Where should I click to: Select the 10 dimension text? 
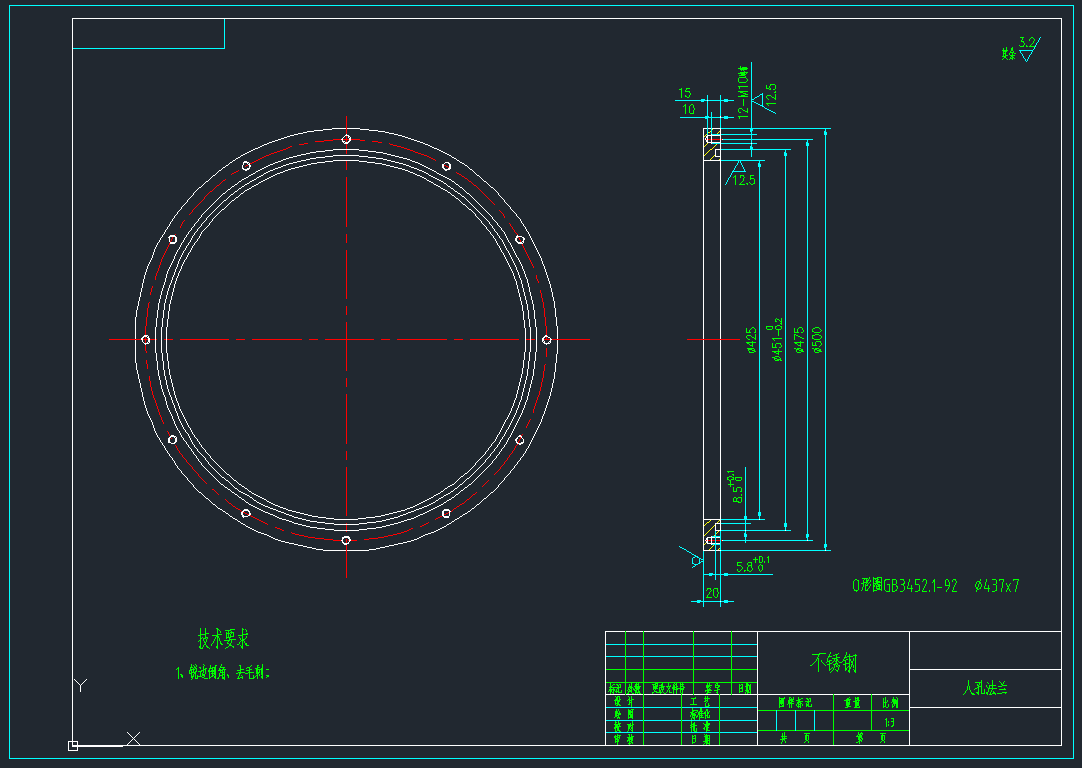689,110
